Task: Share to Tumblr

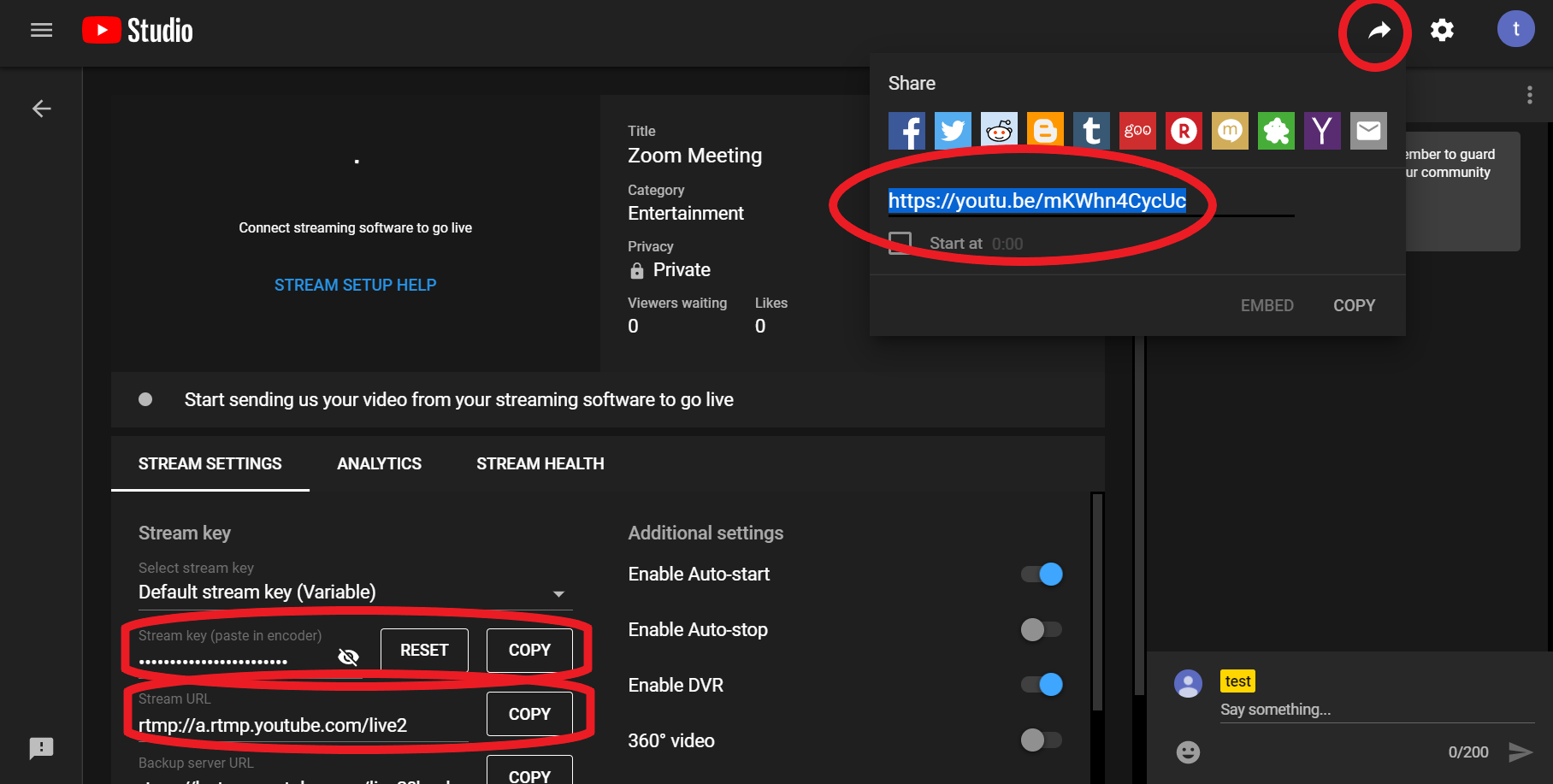Action: tap(1091, 131)
